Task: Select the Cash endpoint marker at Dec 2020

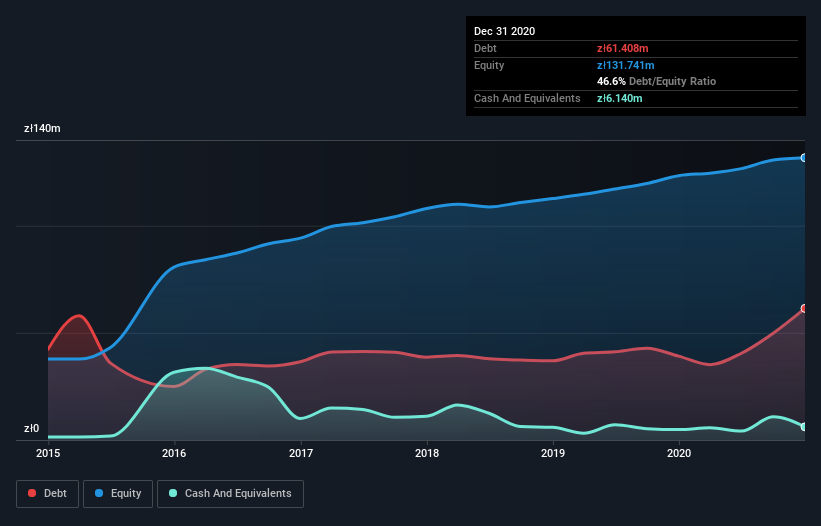Action: coord(804,427)
